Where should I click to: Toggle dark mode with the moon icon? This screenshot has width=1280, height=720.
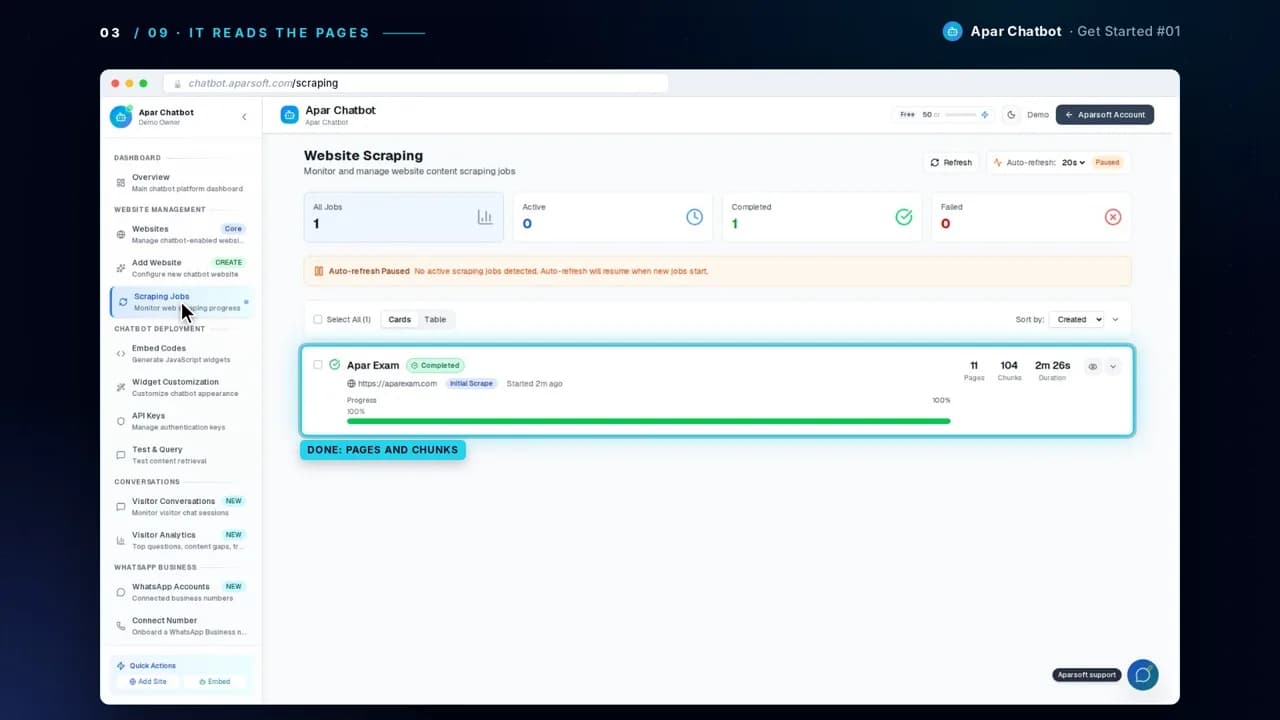1011,115
